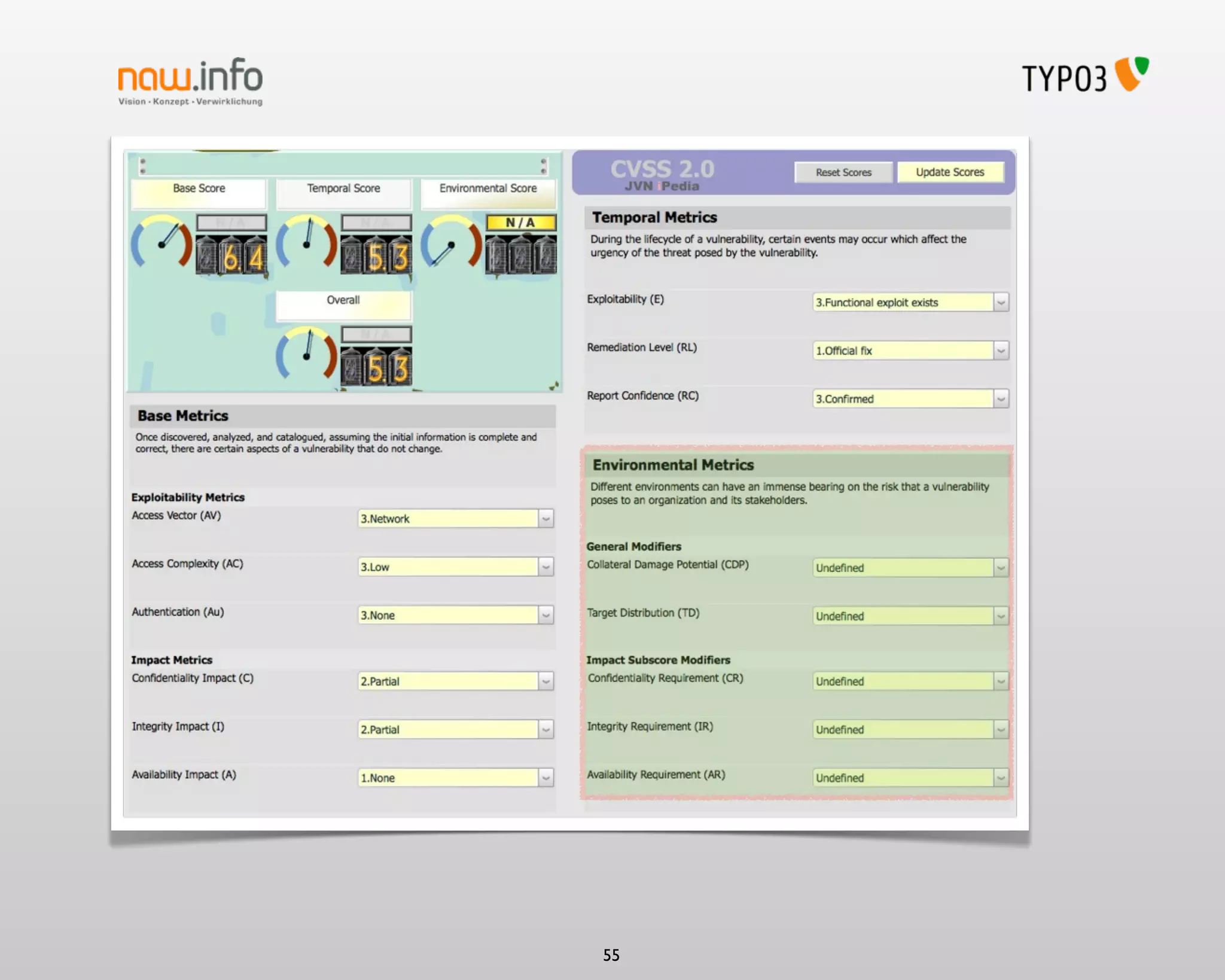Viewport: 1225px width, 980px height.
Task: Select the Base Score tab label
Action: click(199, 189)
